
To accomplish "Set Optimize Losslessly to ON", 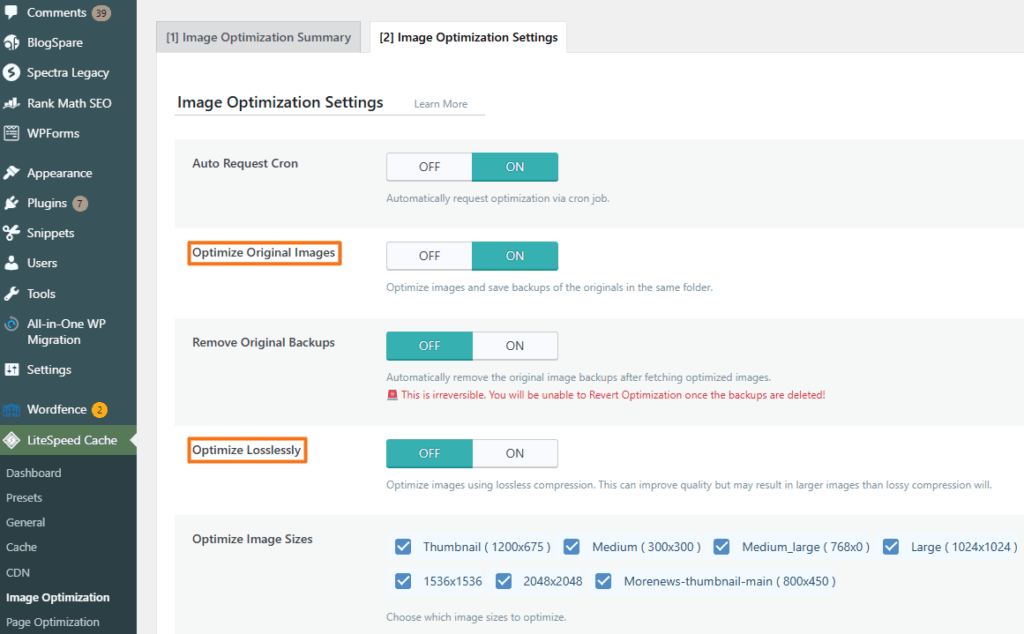I will tap(515, 454).
